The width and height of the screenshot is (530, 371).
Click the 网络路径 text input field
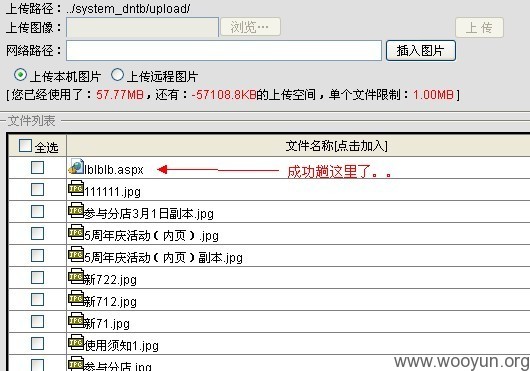coord(224,51)
